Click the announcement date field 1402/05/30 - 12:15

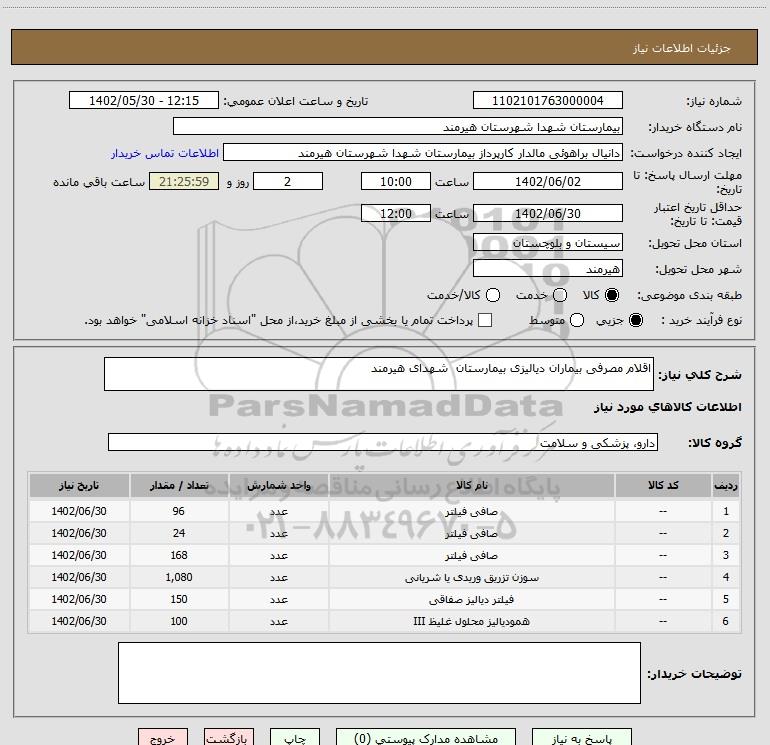(144, 101)
